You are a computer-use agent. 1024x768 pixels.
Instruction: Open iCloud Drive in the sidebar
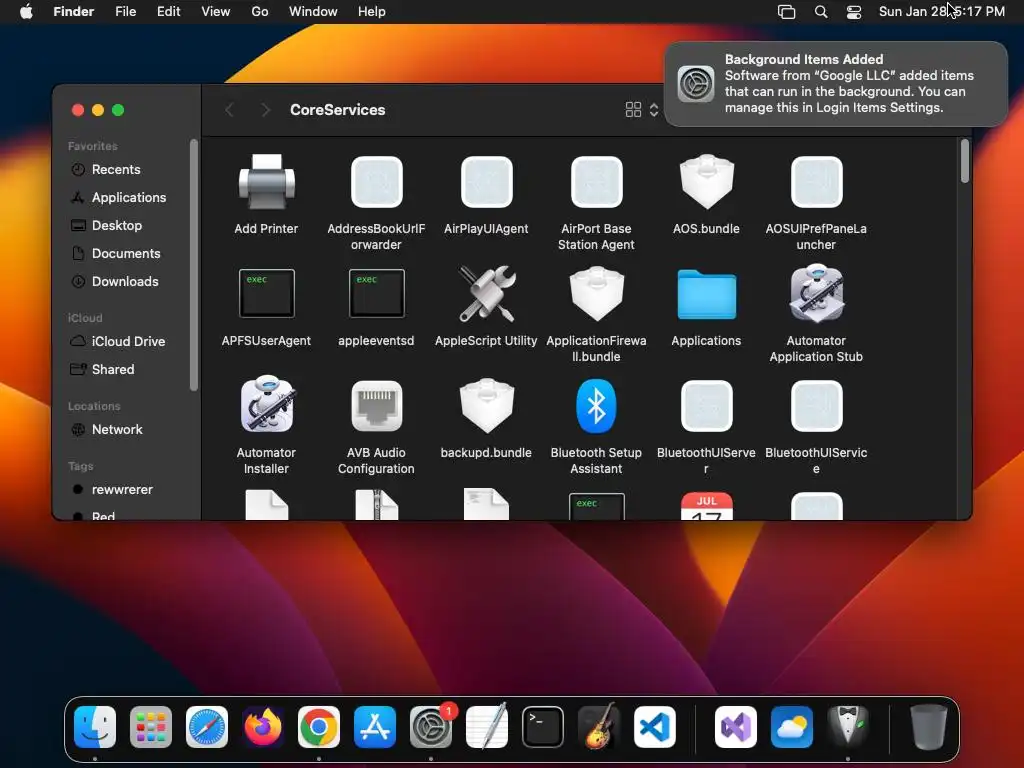pyautogui.click(x=128, y=342)
